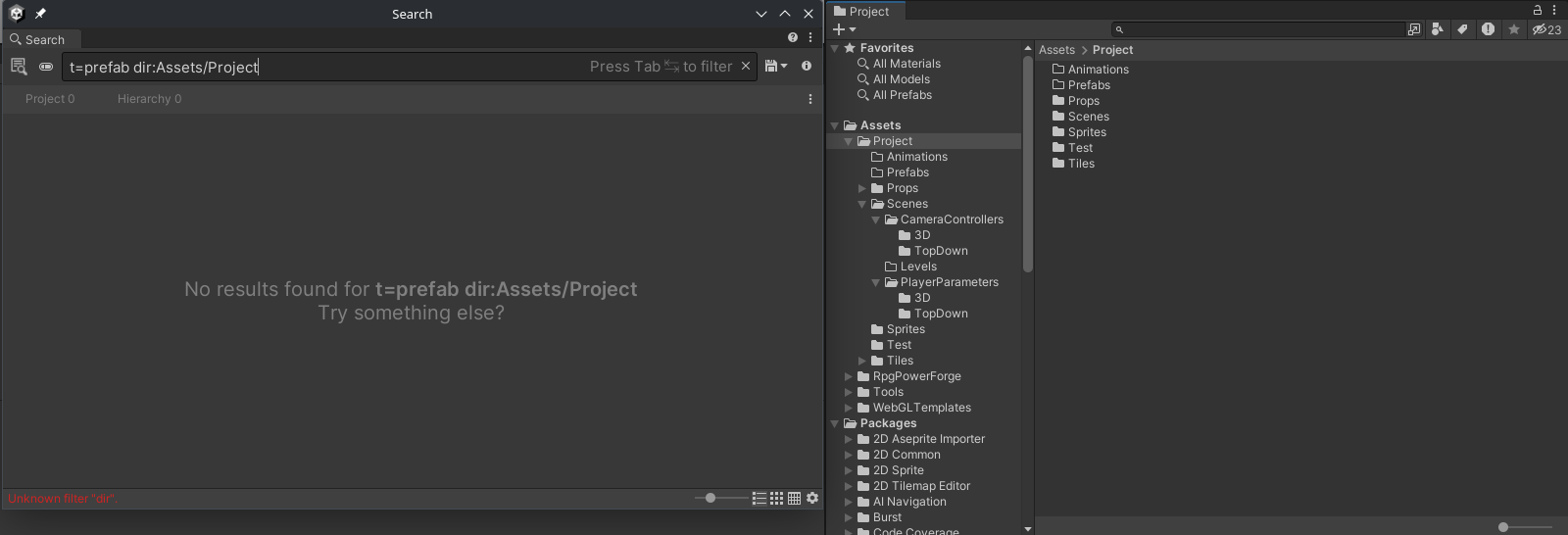This screenshot has height=535, width=1568.
Task: Switch Search results to table view
Action: click(794, 499)
